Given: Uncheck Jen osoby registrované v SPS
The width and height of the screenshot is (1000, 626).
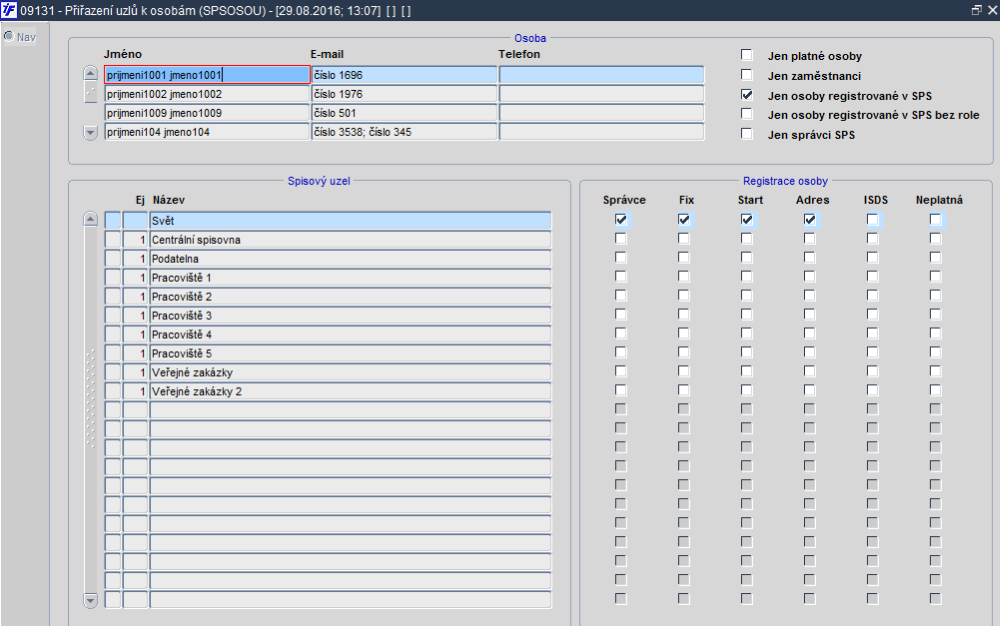Looking at the screenshot, I should coord(746,95).
